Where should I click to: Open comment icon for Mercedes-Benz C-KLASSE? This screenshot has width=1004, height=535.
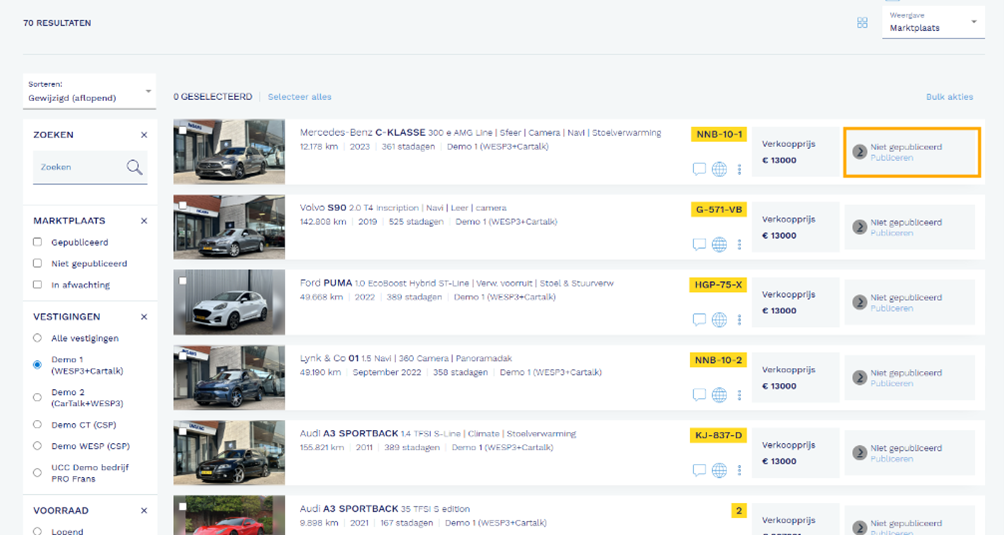pyautogui.click(x=699, y=169)
